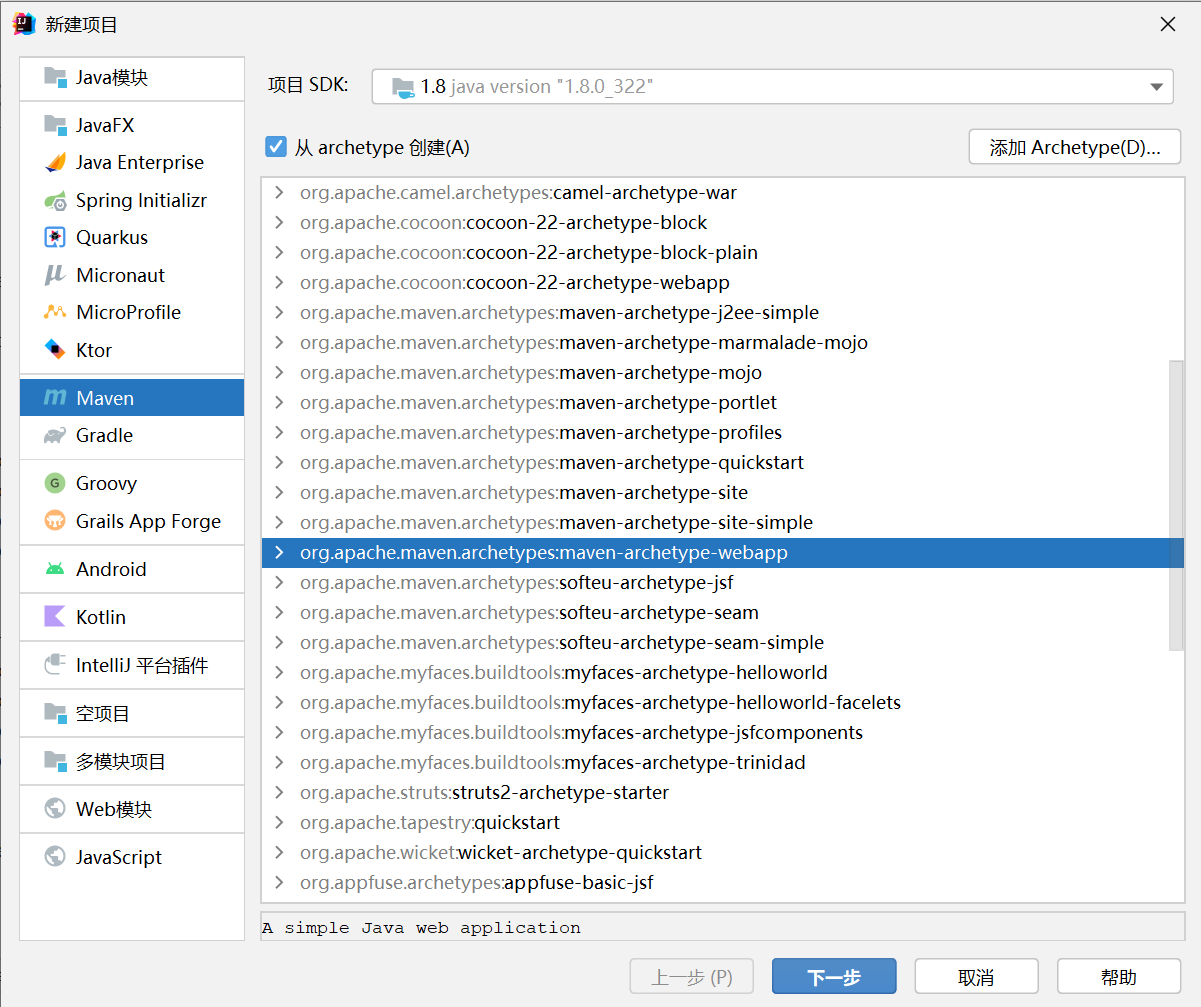Click the JavaScript globe icon

55,857
